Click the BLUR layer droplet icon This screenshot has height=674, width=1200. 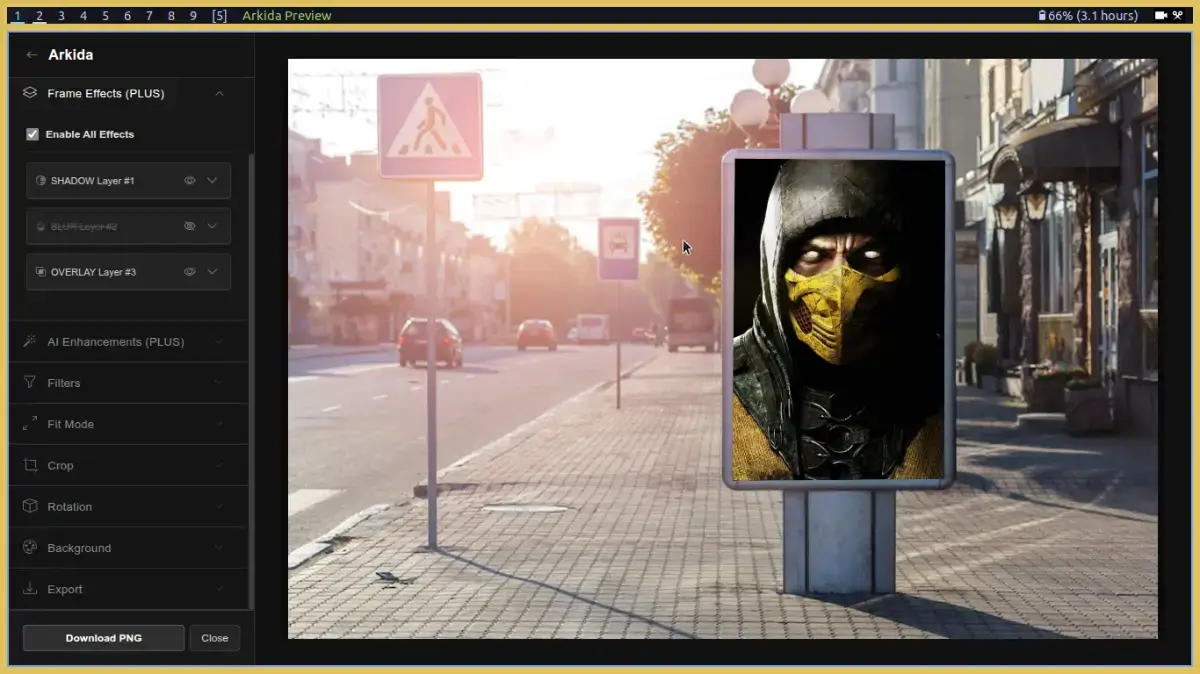point(41,227)
